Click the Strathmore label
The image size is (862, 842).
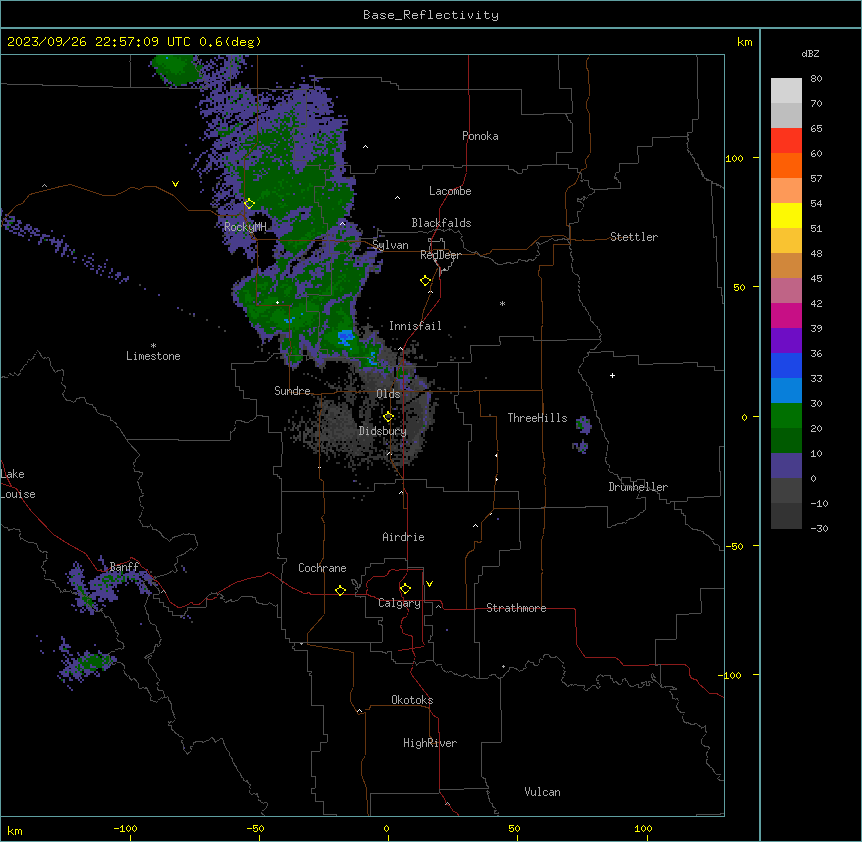[x=516, y=608]
